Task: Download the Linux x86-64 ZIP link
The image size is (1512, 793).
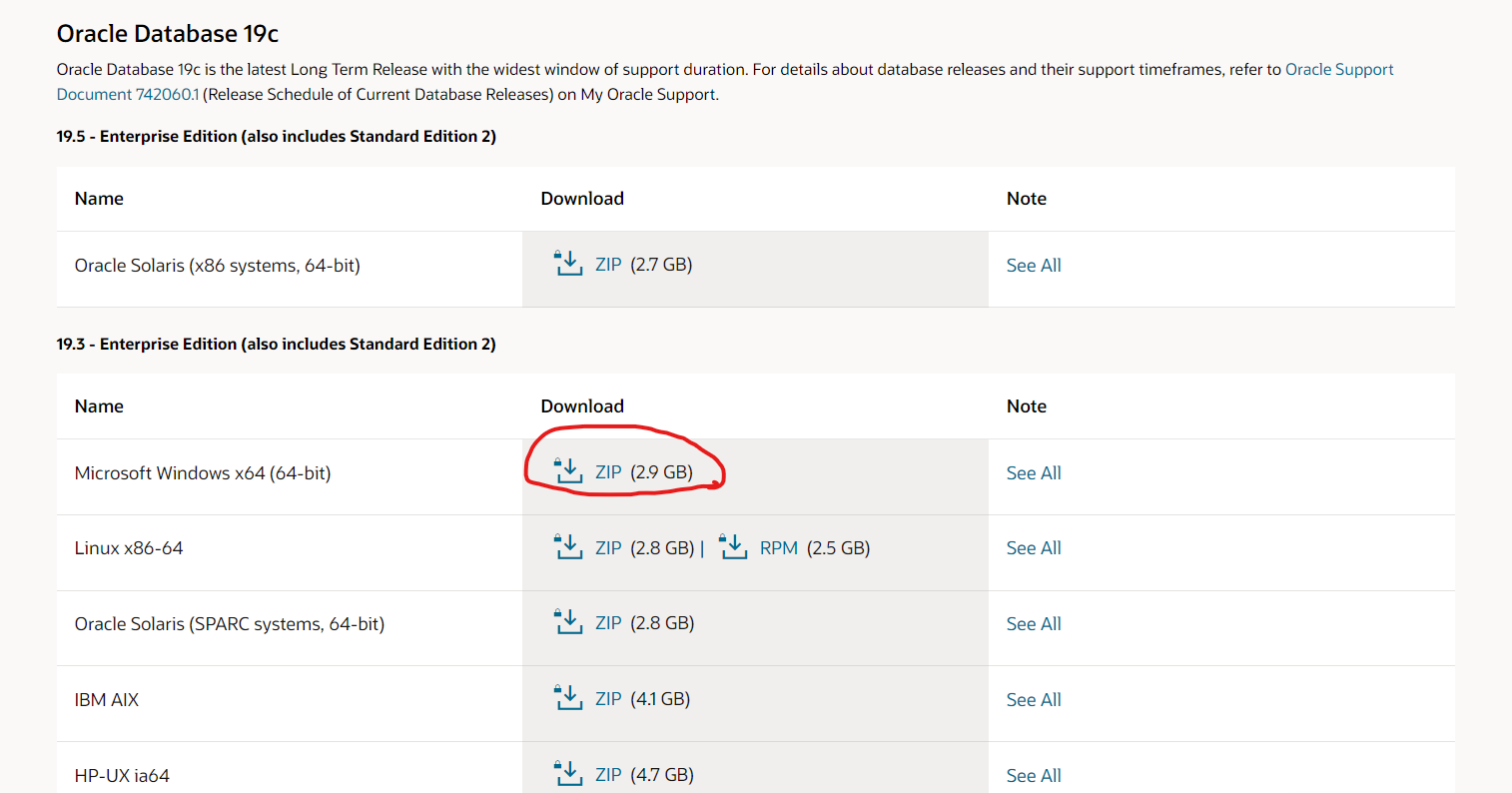Action: (608, 548)
